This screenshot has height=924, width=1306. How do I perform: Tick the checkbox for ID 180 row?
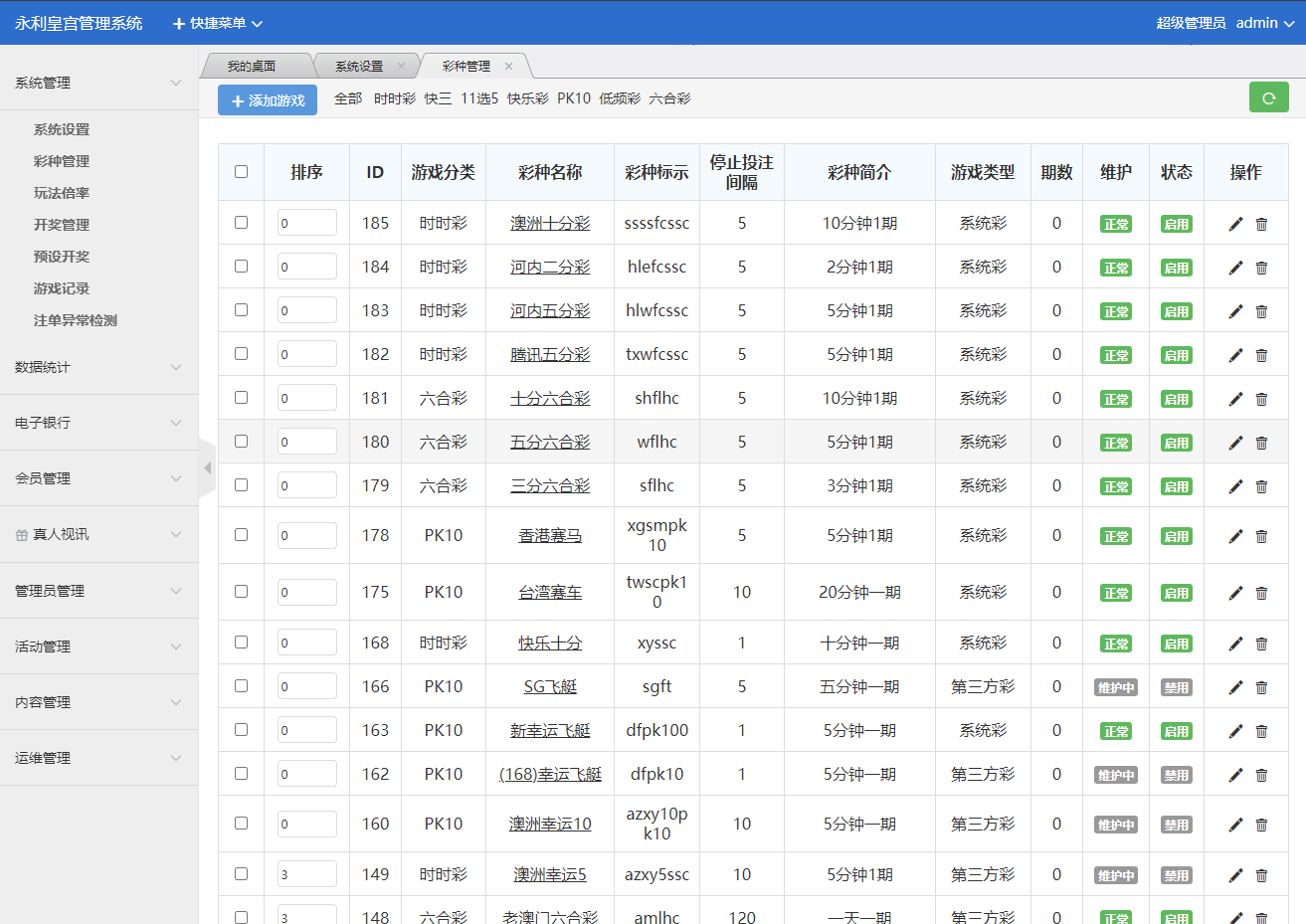click(241, 442)
